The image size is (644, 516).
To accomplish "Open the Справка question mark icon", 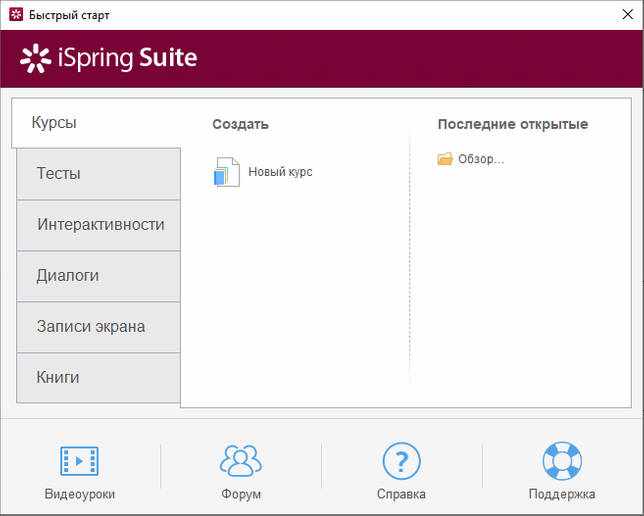I will point(401,461).
